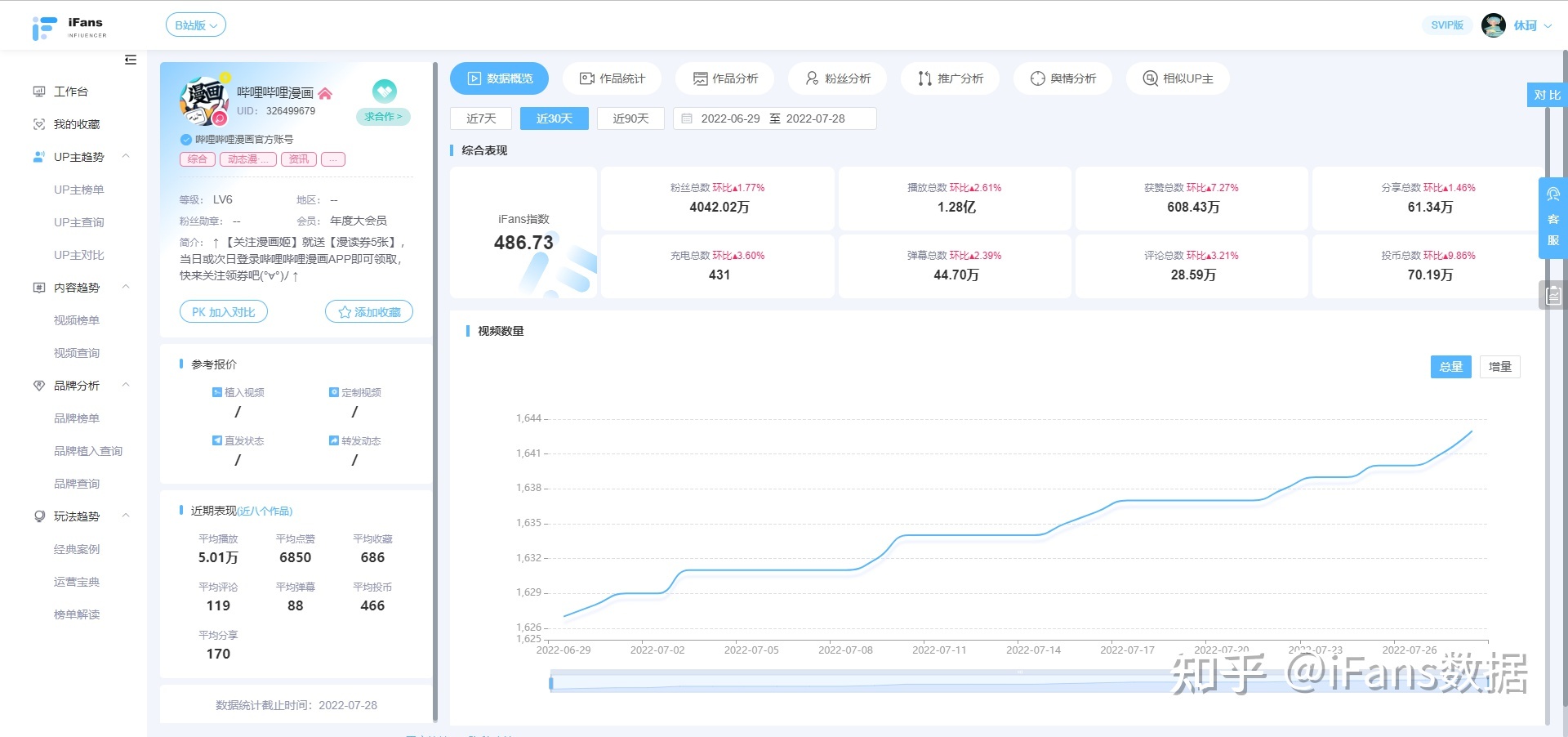Click the profile panel vertical scrollbar
1568x737 pixels.
coord(435,392)
